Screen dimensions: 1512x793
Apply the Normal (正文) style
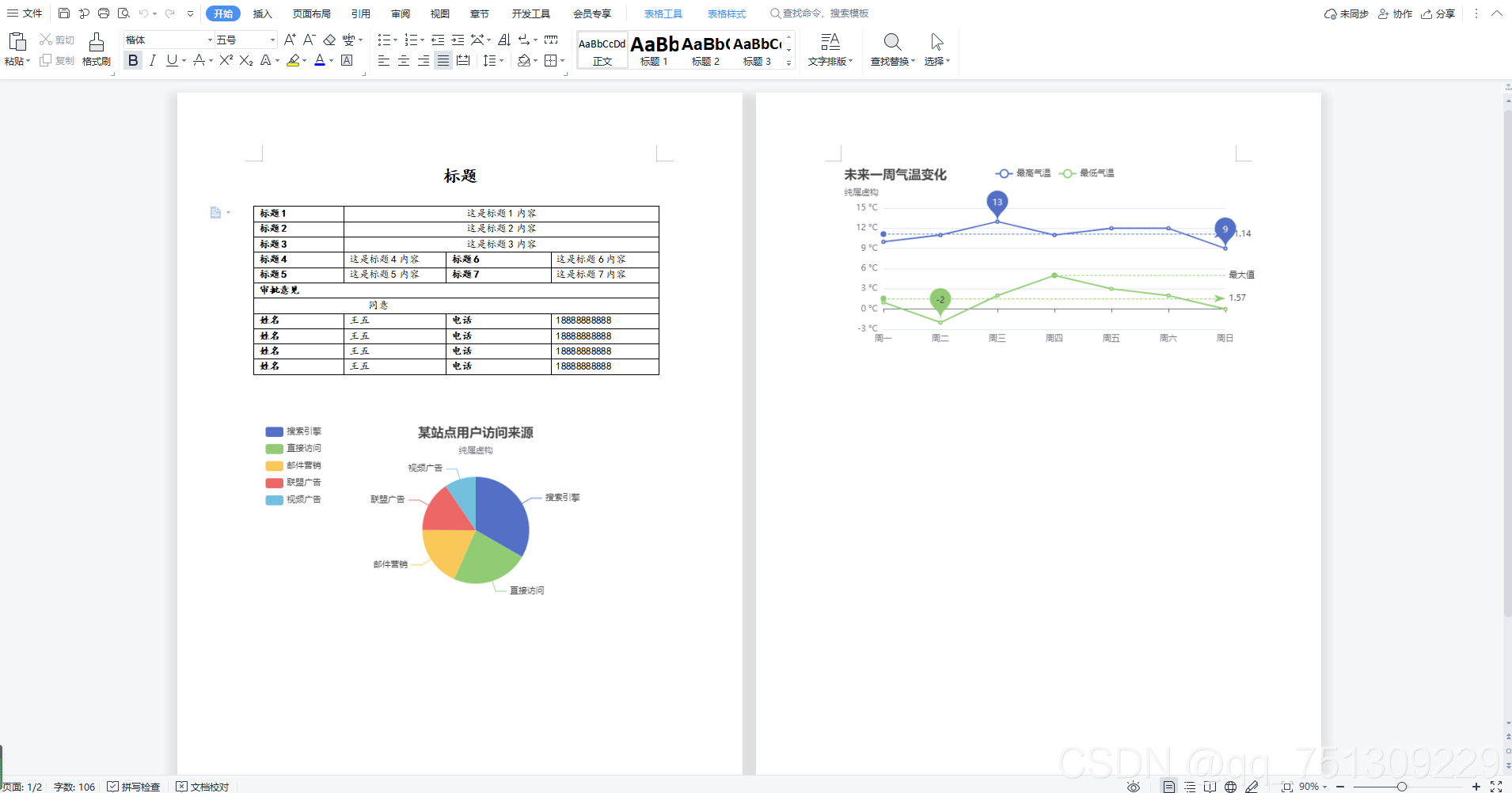[602, 50]
